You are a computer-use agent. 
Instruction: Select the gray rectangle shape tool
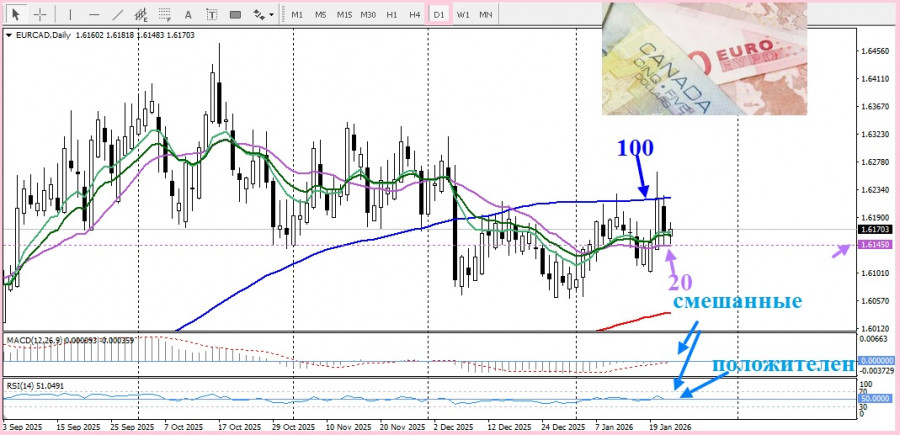235,15
